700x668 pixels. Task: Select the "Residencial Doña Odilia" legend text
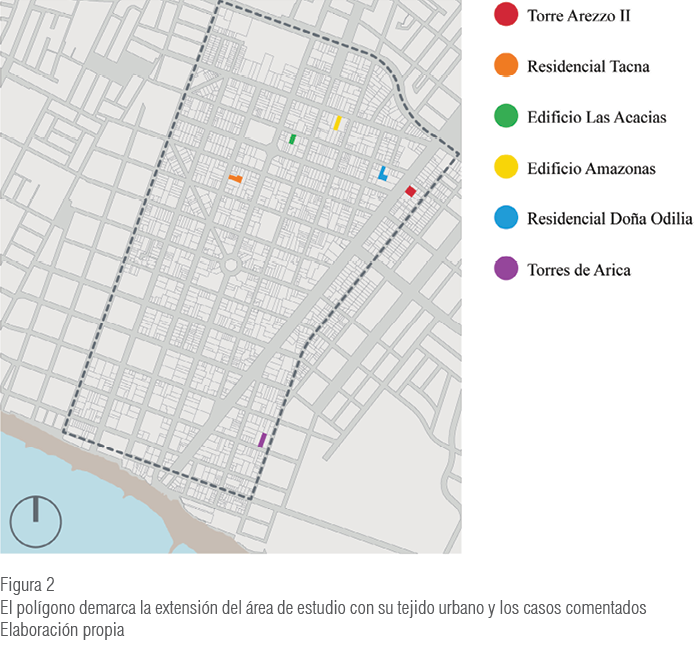(x=609, y=218)
